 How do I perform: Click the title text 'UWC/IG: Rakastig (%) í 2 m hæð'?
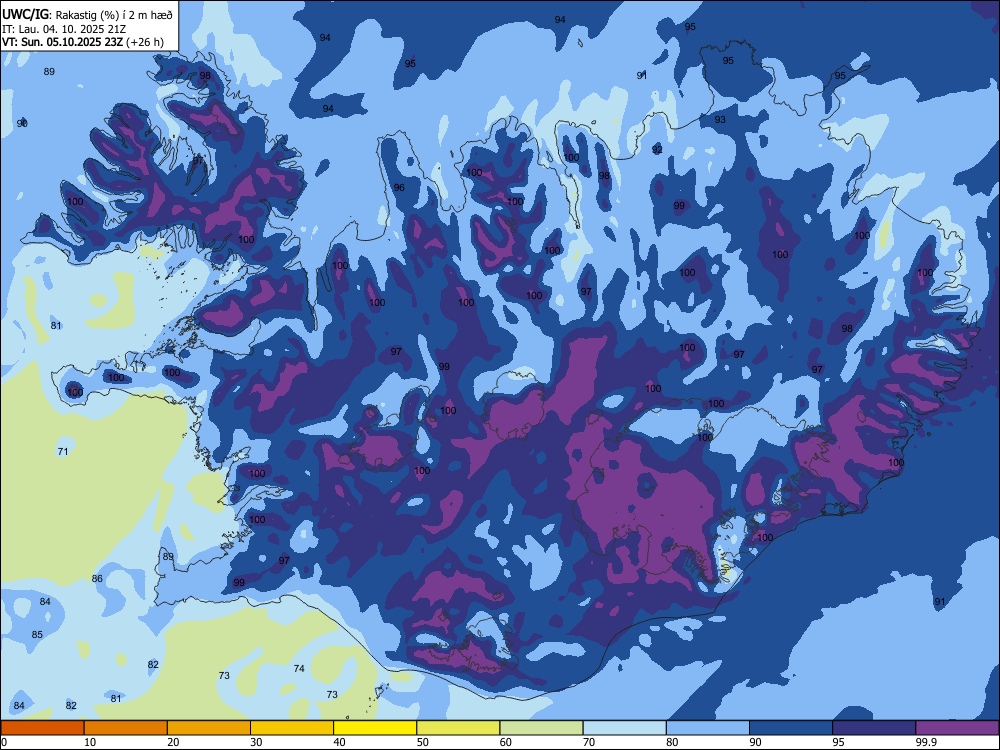click(x=87, y=15)
